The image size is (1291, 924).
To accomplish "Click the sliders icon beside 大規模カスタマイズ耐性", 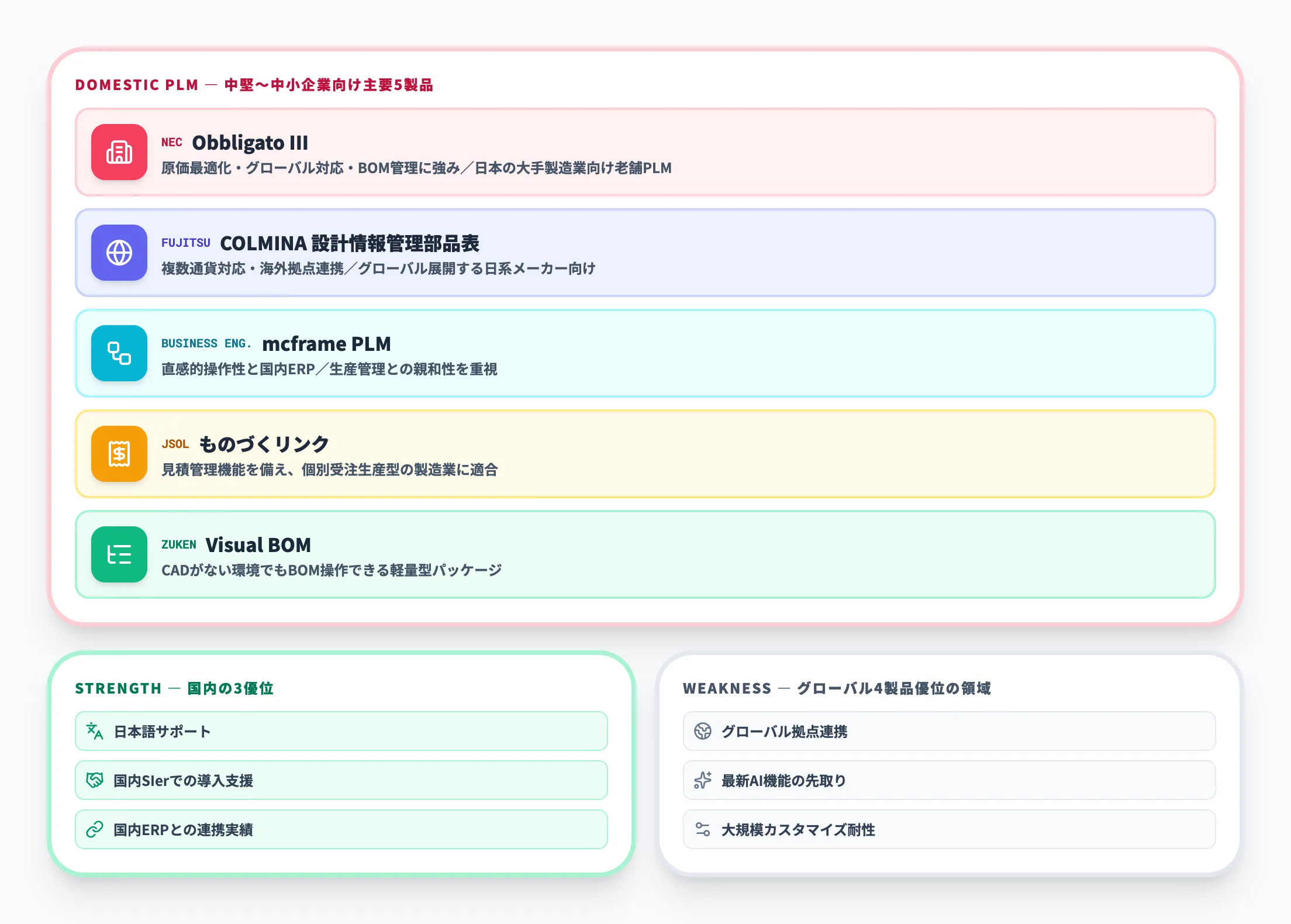I will [703, 829].
